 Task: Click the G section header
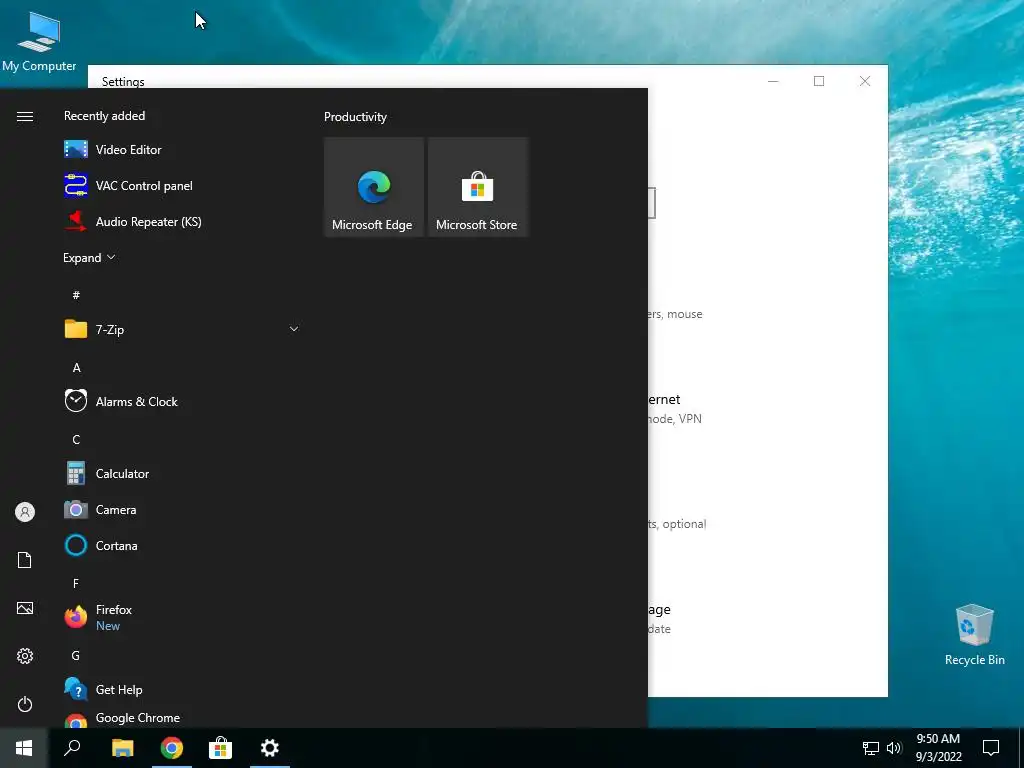click(x=76, y=655)
